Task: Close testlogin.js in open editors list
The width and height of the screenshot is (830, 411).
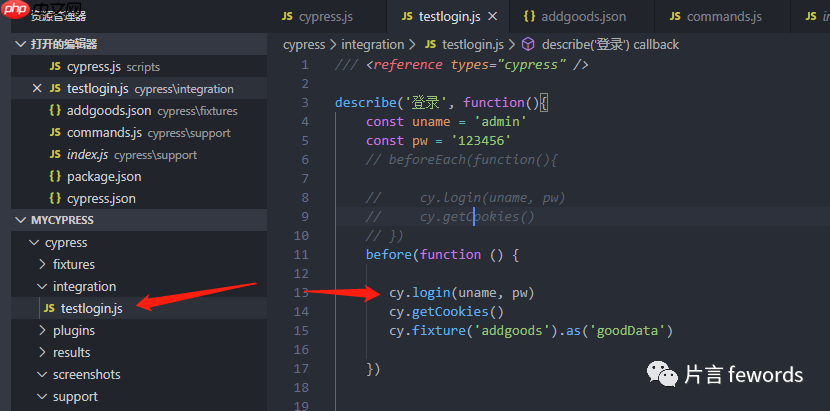Action: pos(37,89)
